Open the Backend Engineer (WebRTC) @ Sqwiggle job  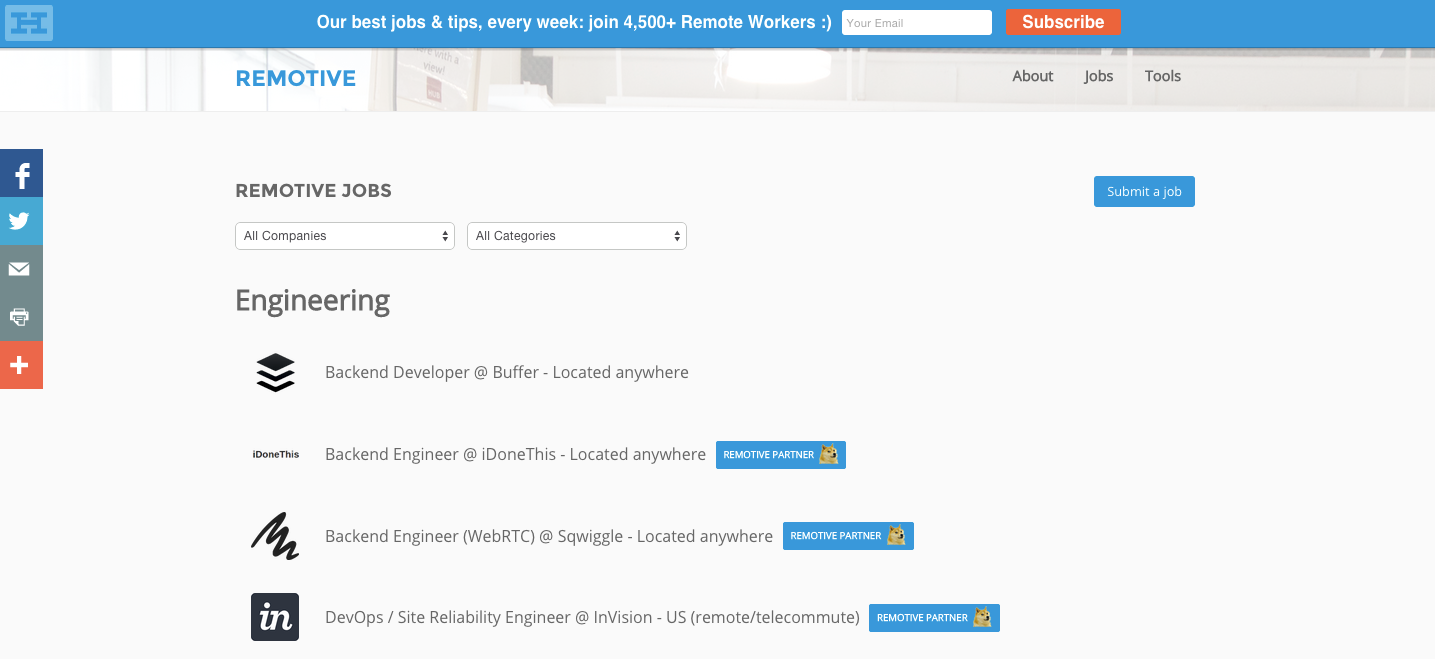[x=549, y=536]
